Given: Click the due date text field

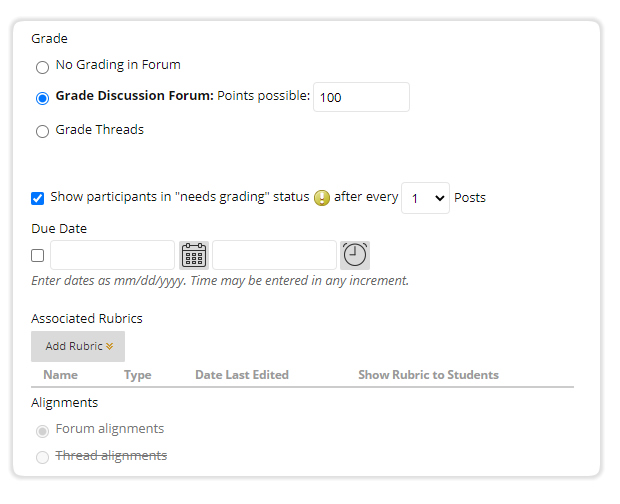Looking at the screenshot, I should pos(112,255).
